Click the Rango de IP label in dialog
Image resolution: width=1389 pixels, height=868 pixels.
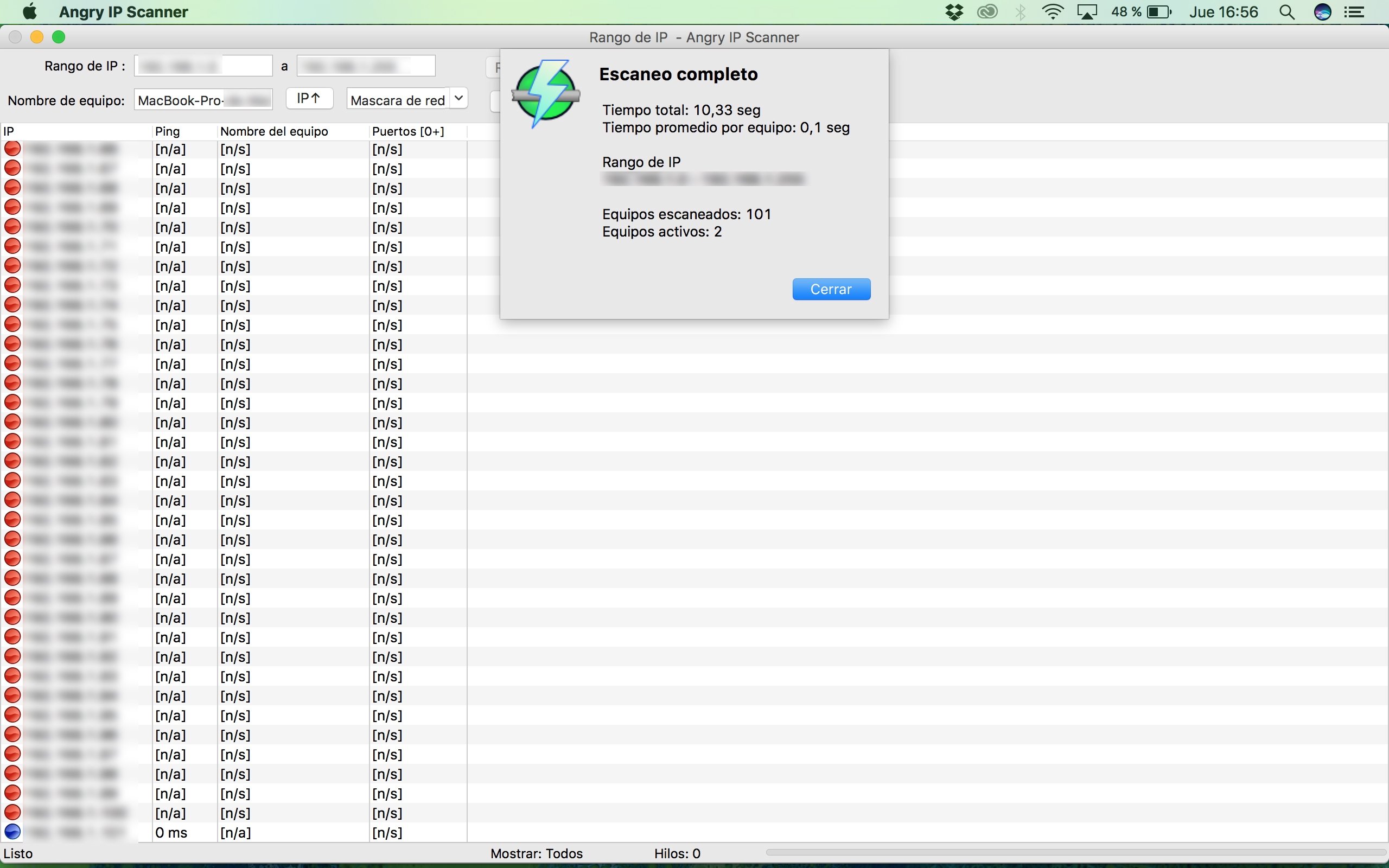click(641, 162)
